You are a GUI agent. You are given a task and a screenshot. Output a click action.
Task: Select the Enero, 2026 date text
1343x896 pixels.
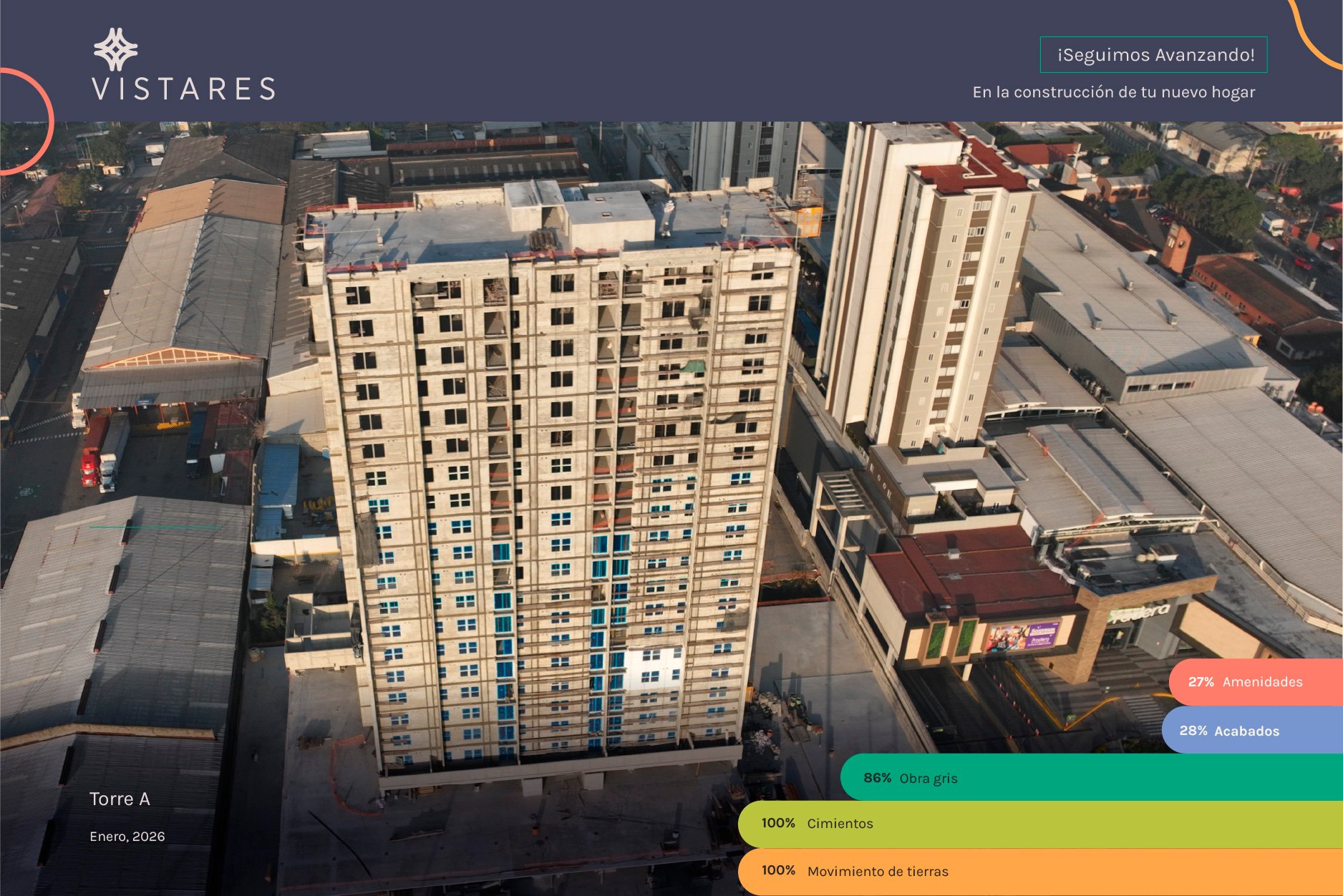pyautogui.click(x=127, y=837)
